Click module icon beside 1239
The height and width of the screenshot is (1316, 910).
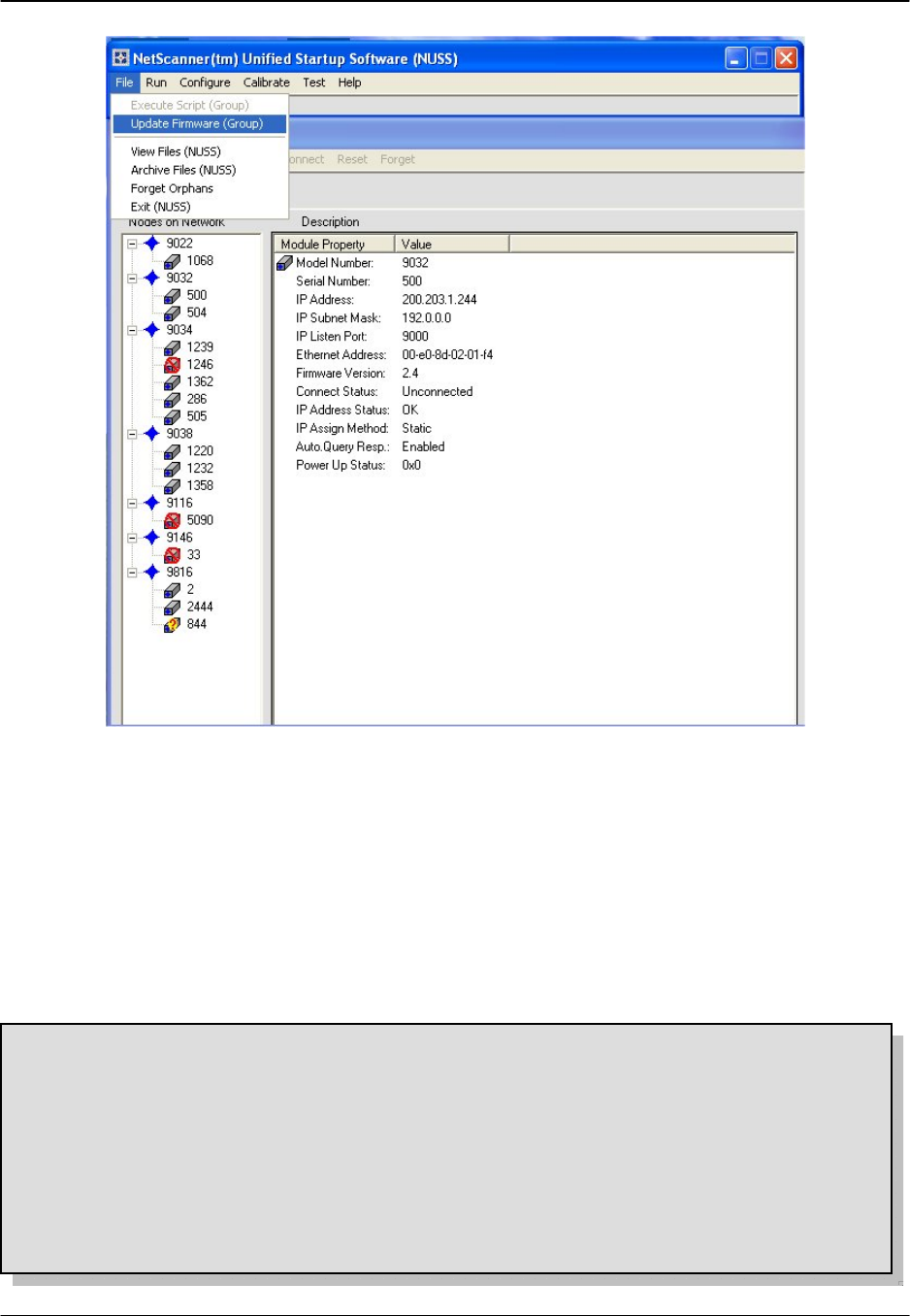pos(173,347)
